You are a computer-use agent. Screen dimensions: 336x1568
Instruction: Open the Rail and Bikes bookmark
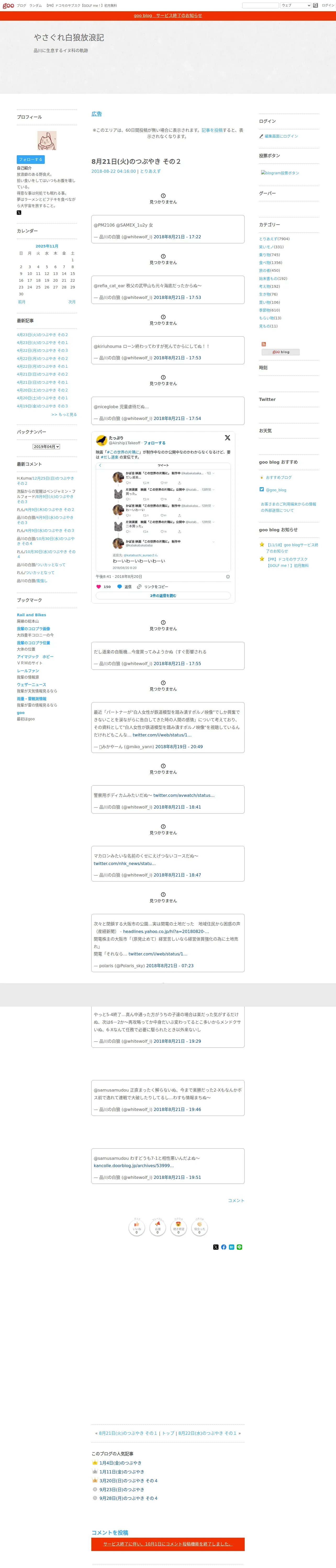coord(31,615)
